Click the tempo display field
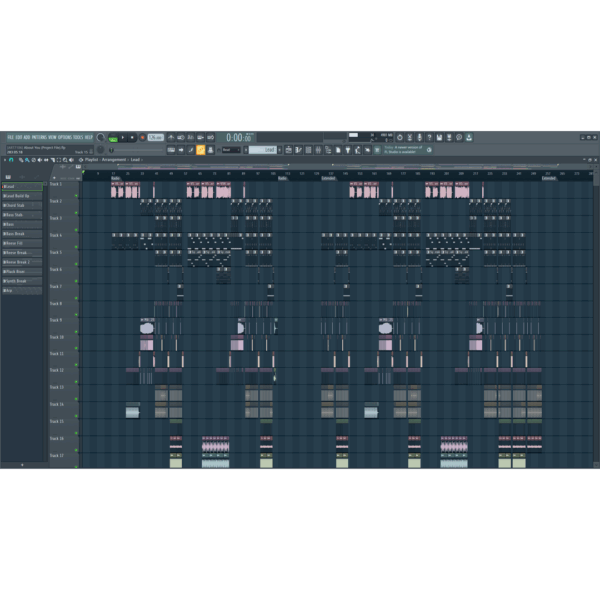The width and height of the screenshot is (600, 600). pos(156,137)
